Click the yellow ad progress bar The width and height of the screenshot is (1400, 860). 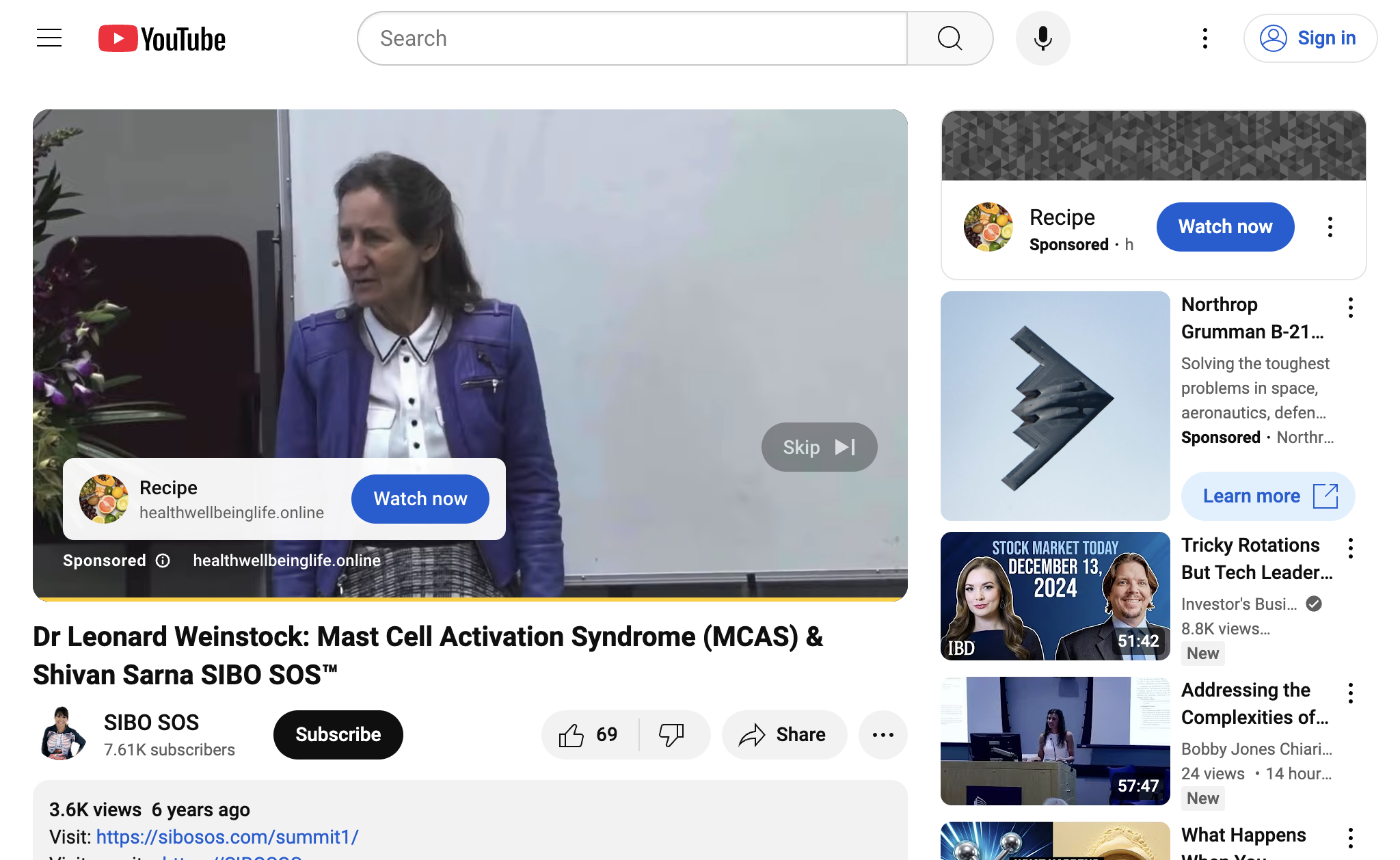470,599
